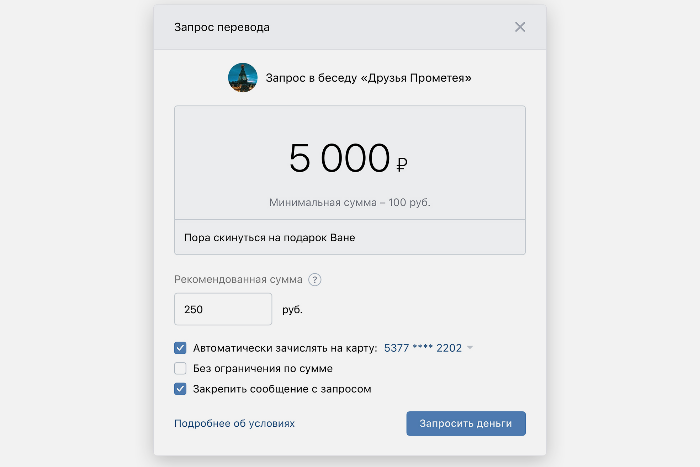
Task: Click the question mark help icon
Action: [314, 280]
